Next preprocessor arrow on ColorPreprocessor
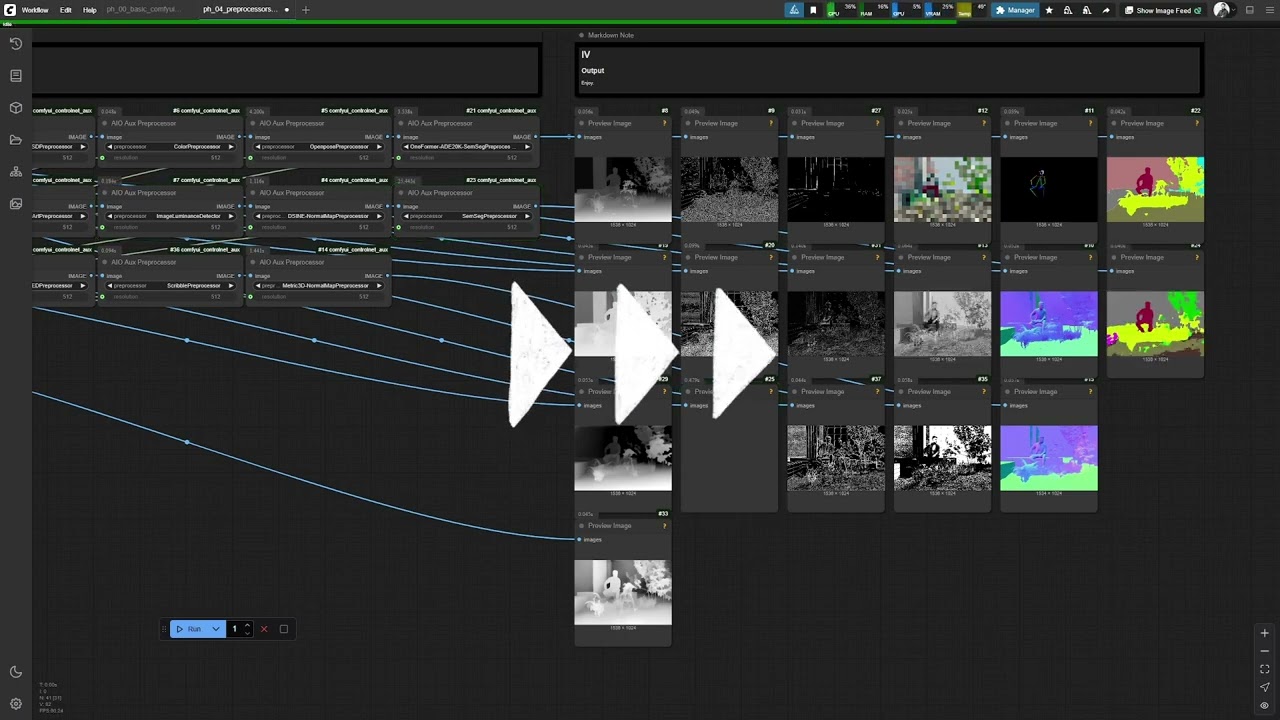Screen dimensions: 1280x720 231,147
